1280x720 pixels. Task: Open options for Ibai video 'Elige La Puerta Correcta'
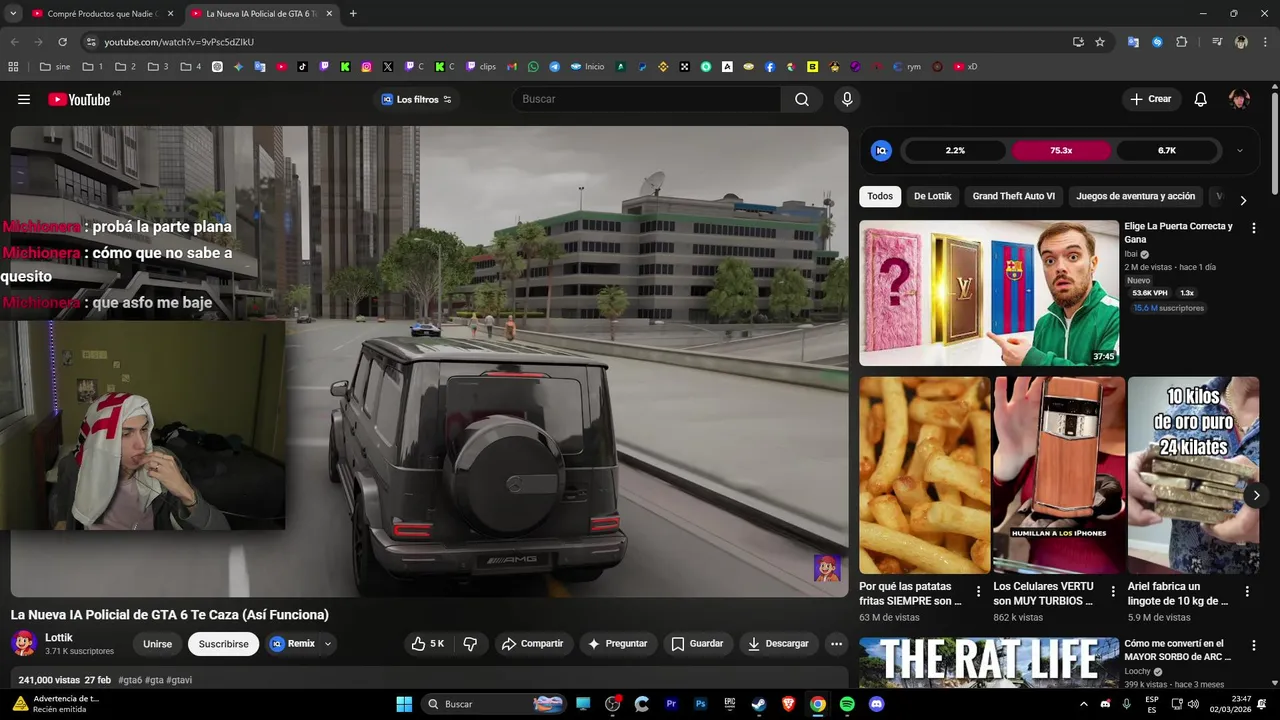point(1254,228)
